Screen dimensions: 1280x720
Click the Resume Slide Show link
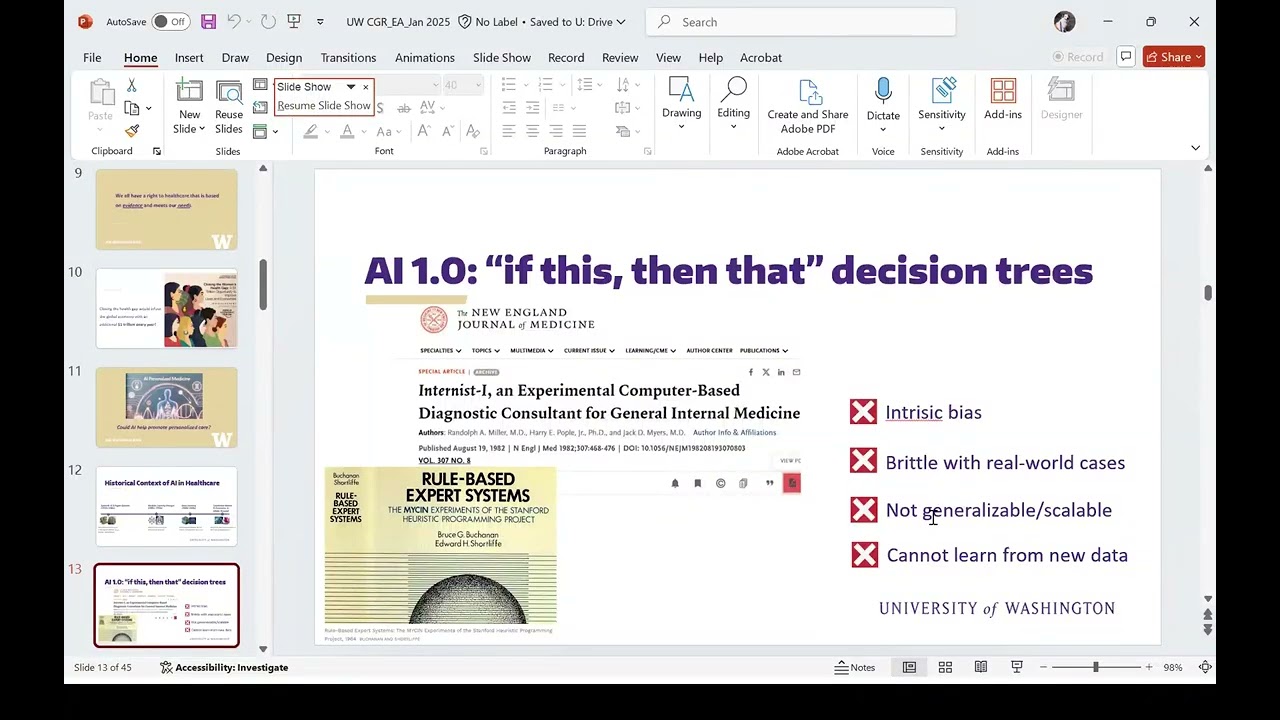click(x=324, y=105)
